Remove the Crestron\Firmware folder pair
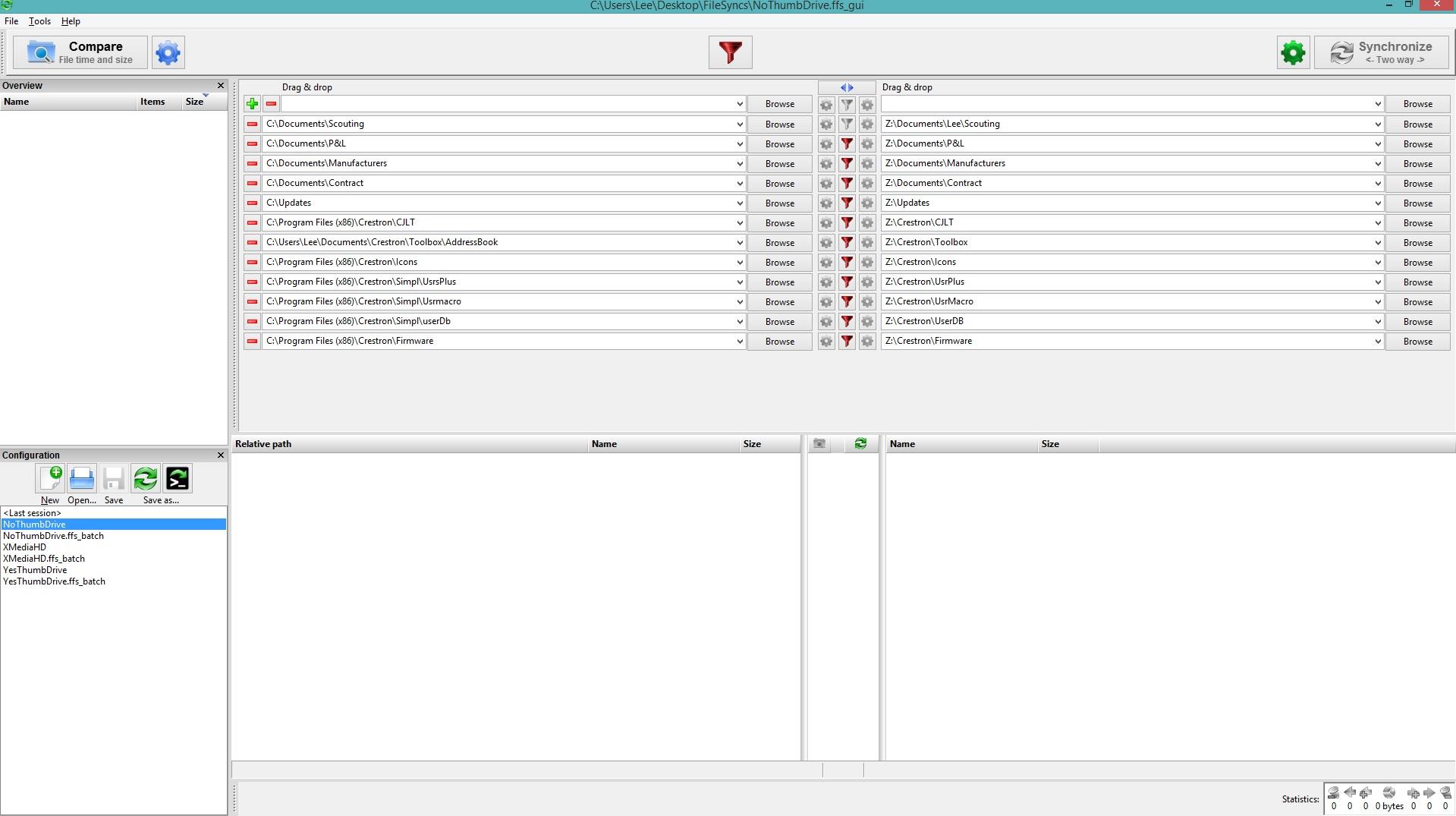The image size is (1456, 816). pos(252,341)
